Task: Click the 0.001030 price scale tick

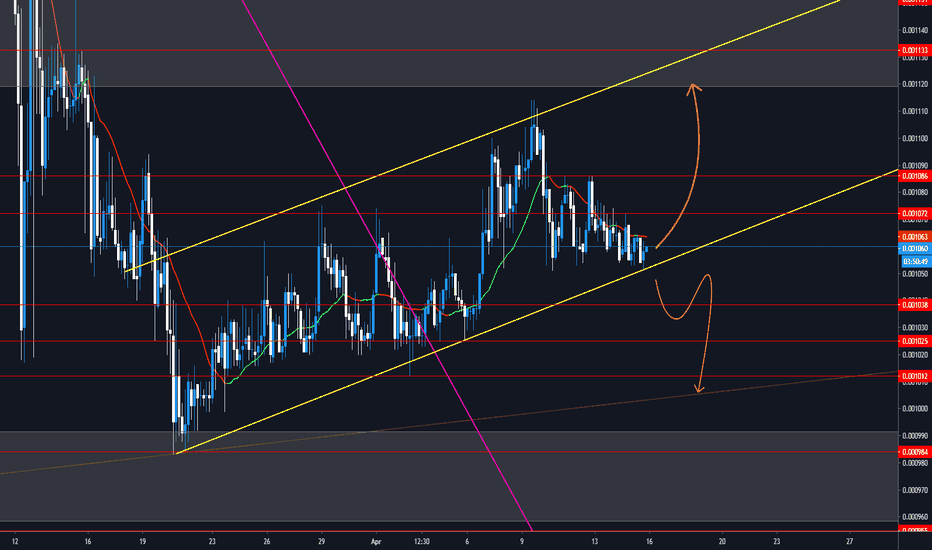Action: 915,328
